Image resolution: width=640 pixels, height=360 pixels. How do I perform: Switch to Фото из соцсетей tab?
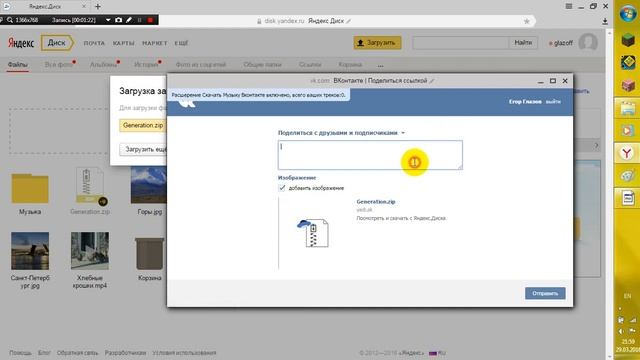pos(200,65)
